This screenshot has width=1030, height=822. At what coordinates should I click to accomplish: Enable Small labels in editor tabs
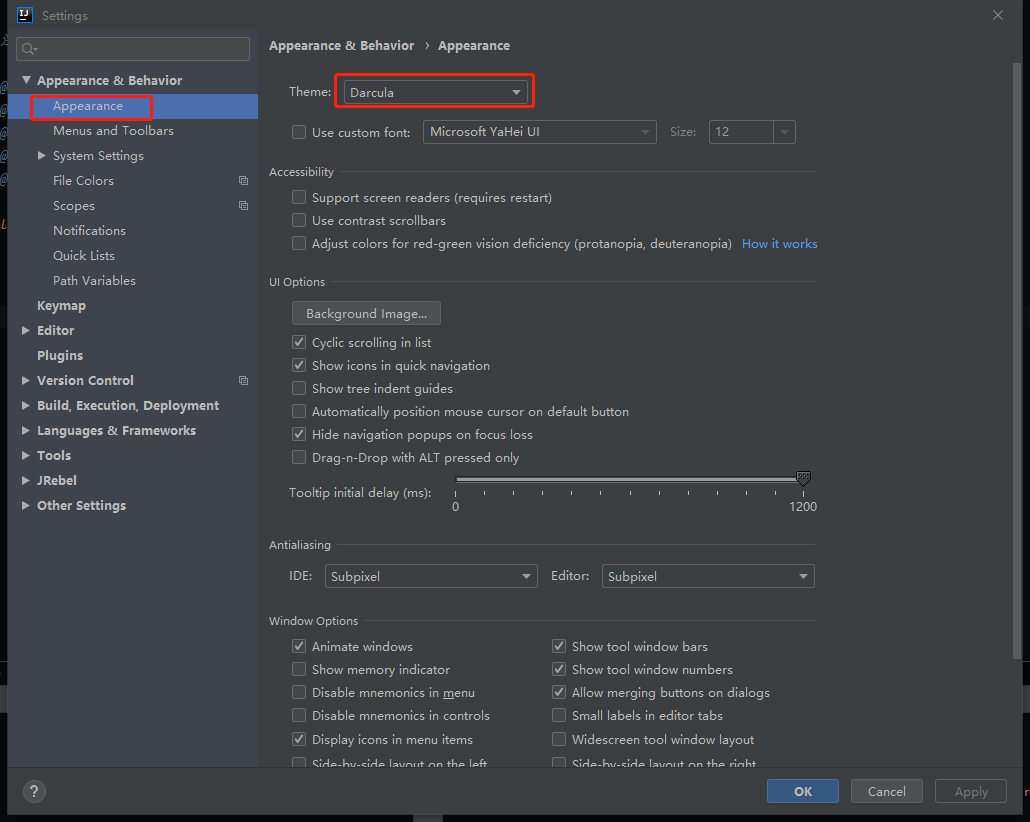559,716
